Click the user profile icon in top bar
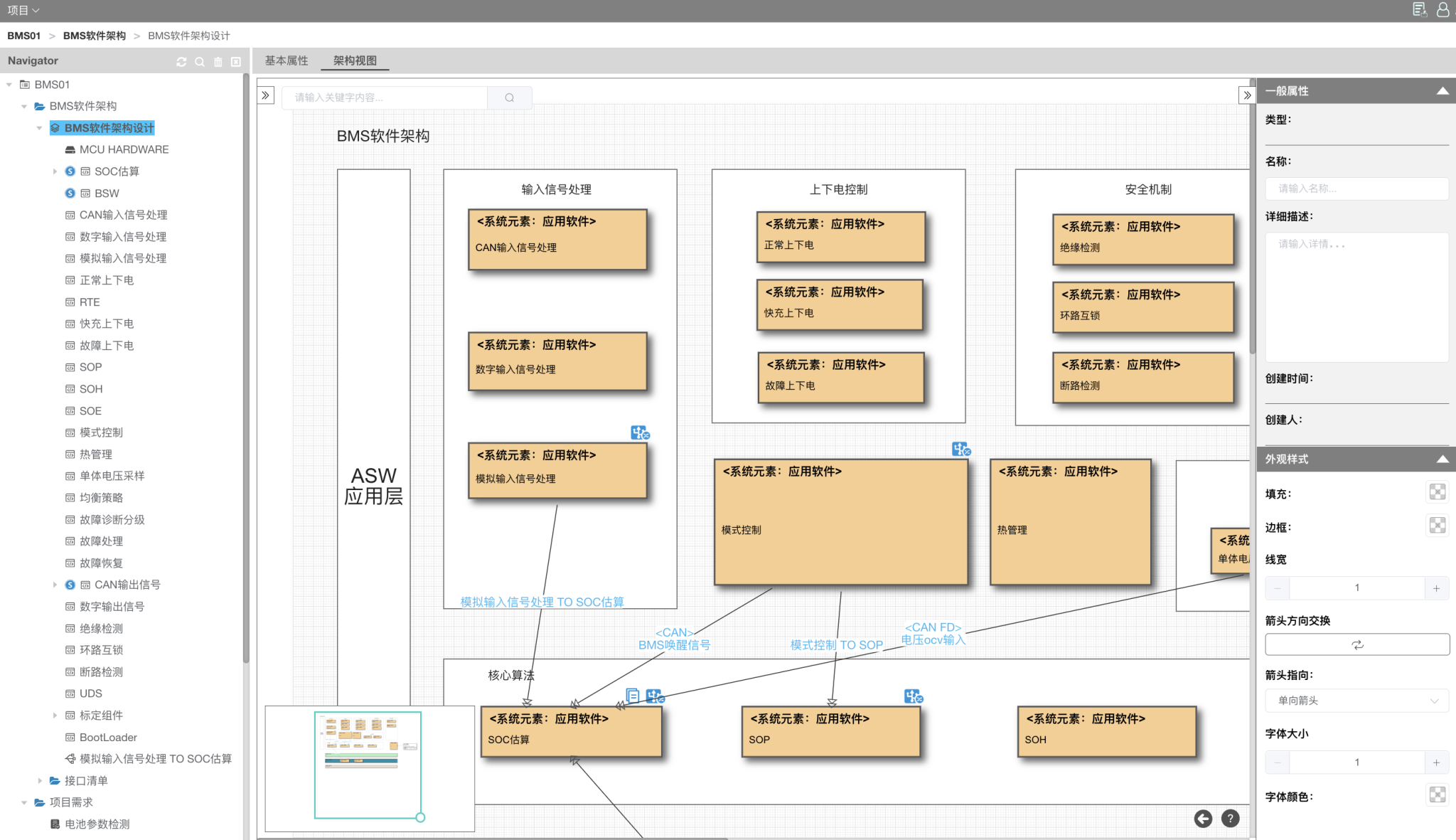Viewport: 1456px width, 840px height. pos(1442,10)
